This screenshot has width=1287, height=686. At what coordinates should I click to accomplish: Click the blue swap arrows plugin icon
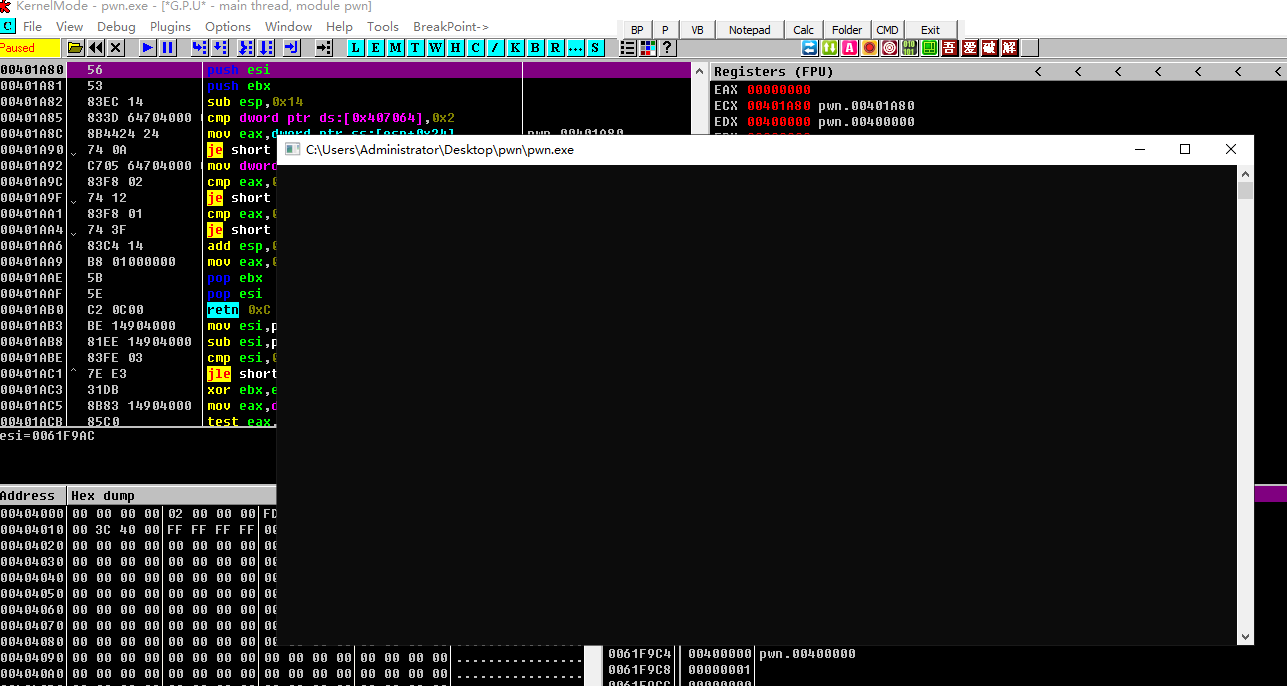pyautogui.click(x=809, y=48)
